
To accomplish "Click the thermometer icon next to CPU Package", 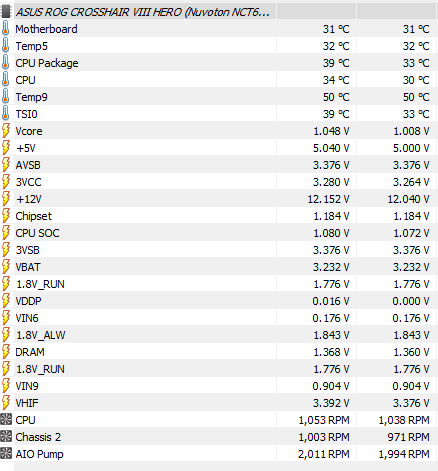I will click(x=6, y=62).
